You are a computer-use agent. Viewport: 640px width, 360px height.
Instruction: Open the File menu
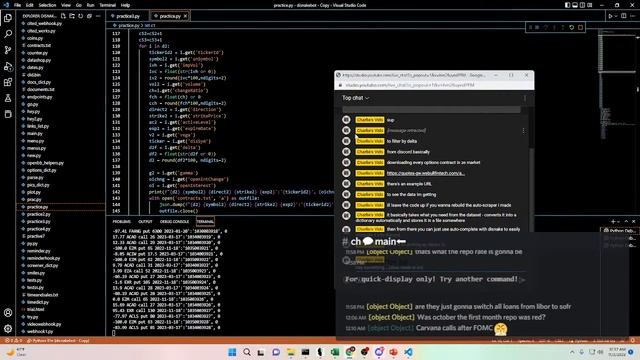tap(18, 5)
